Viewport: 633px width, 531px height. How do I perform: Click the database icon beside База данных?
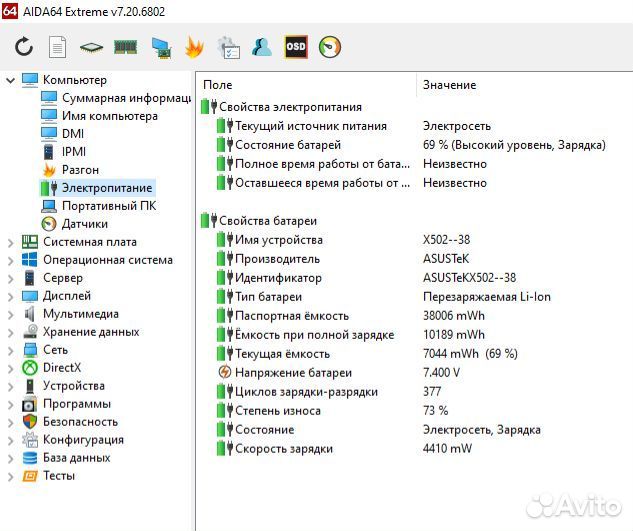30,458
